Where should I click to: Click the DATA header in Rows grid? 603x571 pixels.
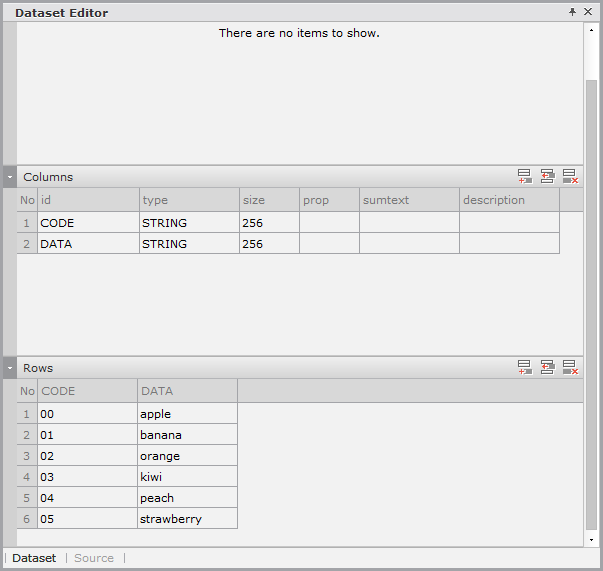click(187, 391)
